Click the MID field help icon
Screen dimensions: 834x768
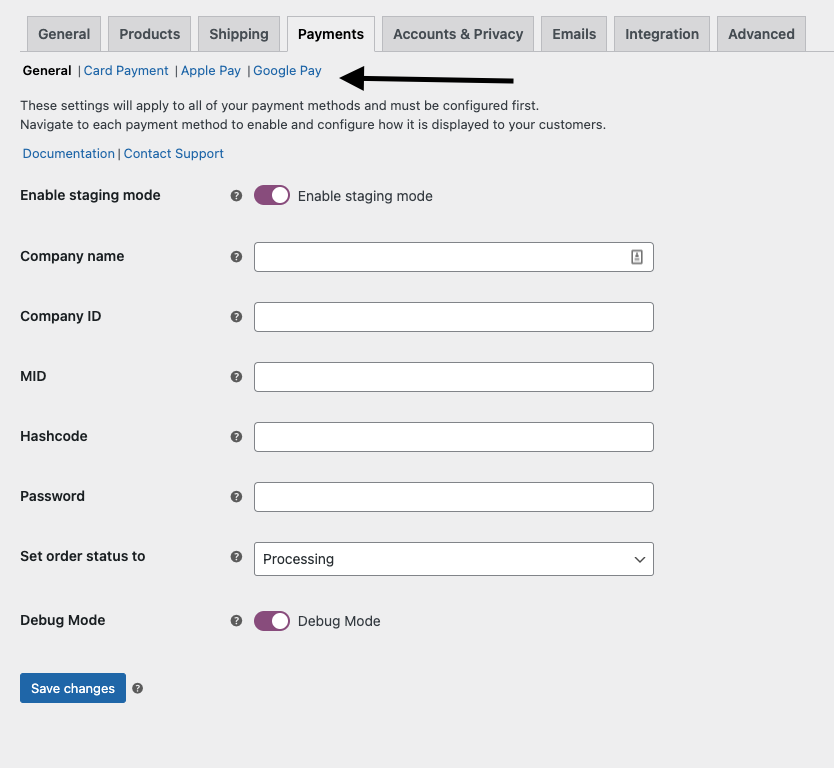point(236,377)
